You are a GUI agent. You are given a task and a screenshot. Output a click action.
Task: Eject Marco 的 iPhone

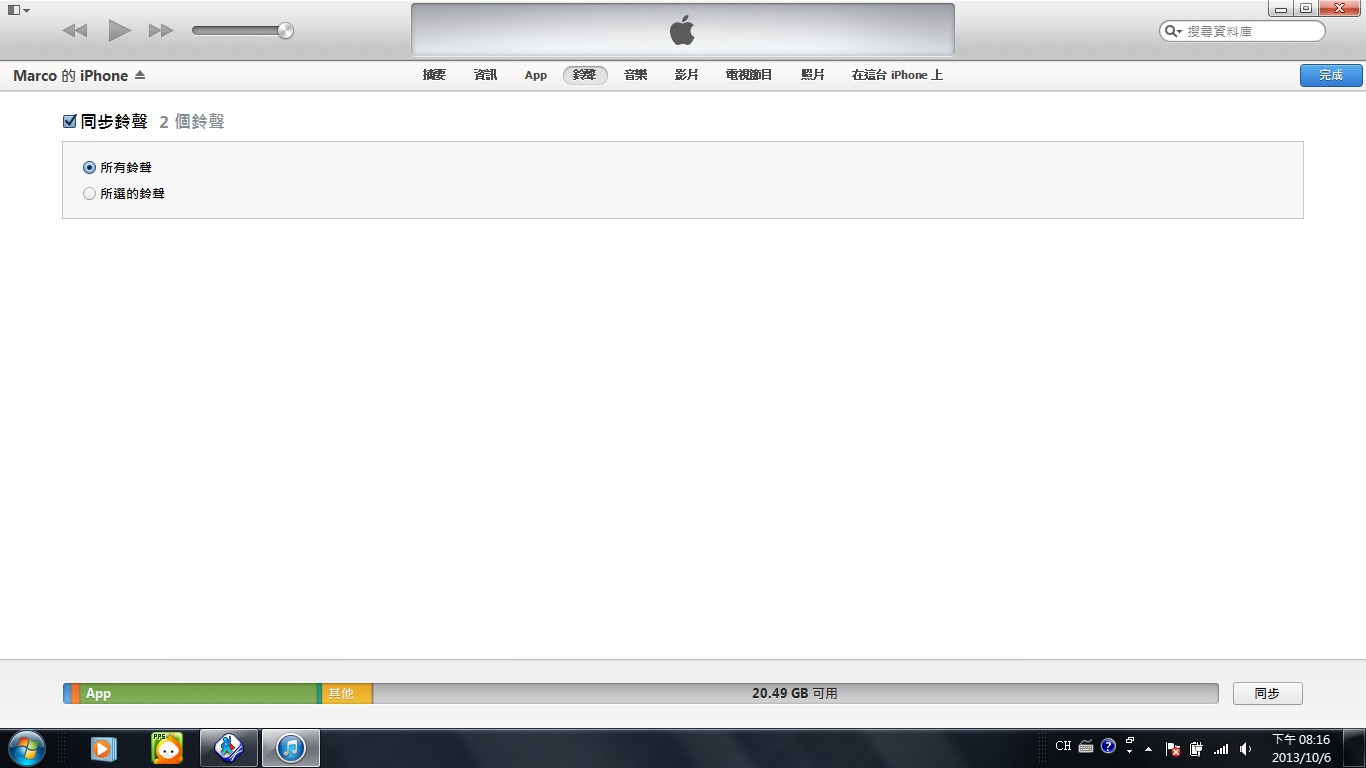click(x=140, y=76)
